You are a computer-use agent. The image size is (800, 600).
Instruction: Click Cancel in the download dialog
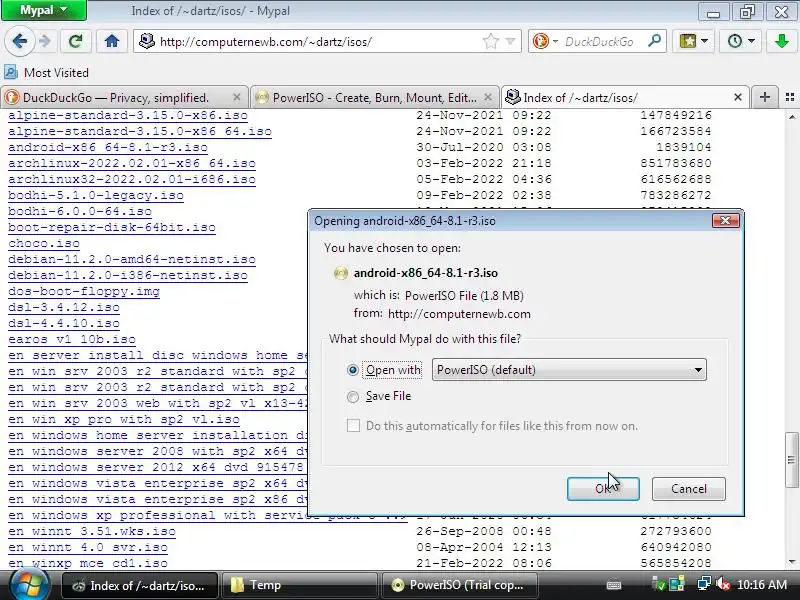[689, 489]
